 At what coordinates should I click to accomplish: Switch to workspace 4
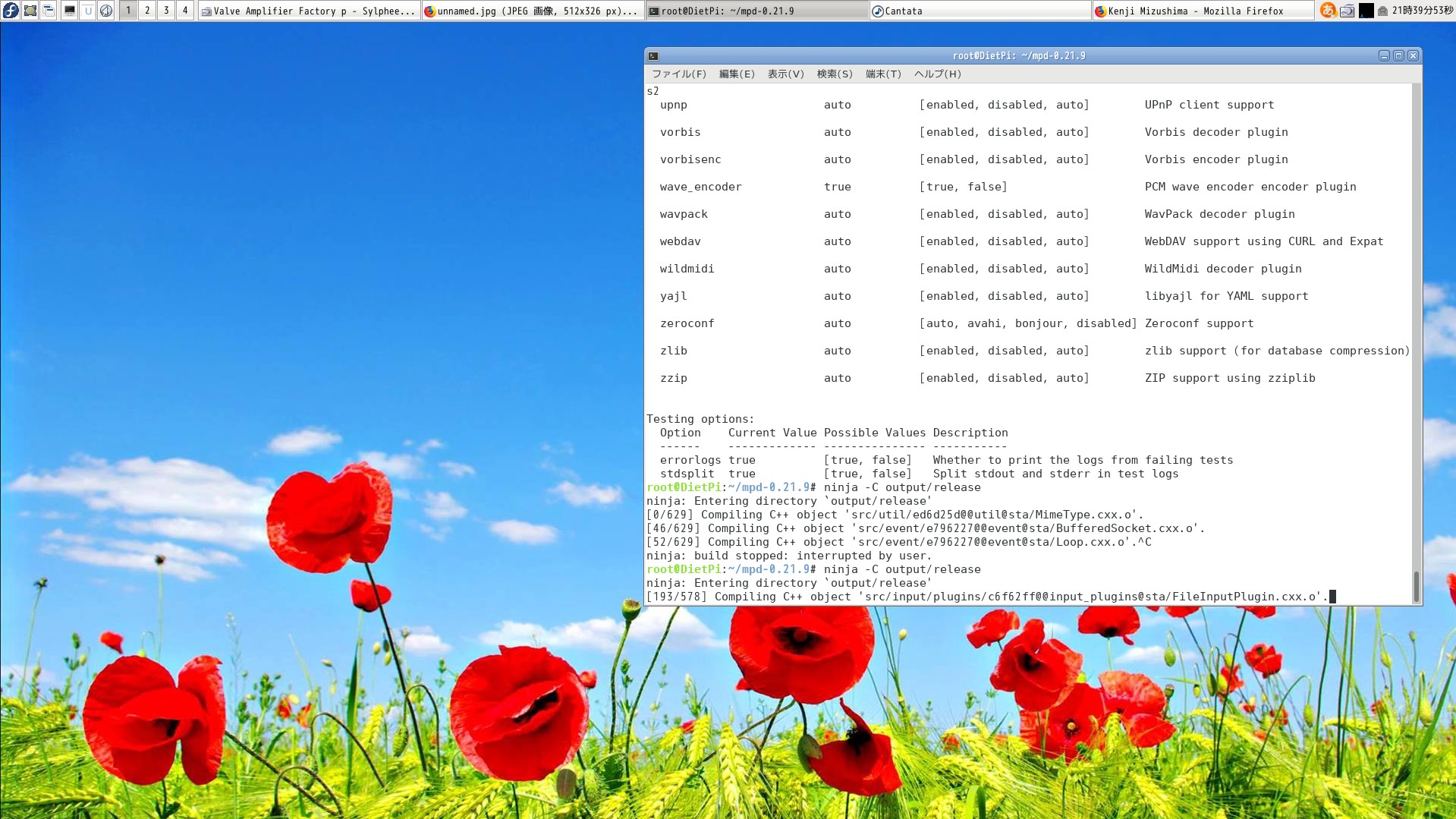pyautogui.click(x=185, y=11)
